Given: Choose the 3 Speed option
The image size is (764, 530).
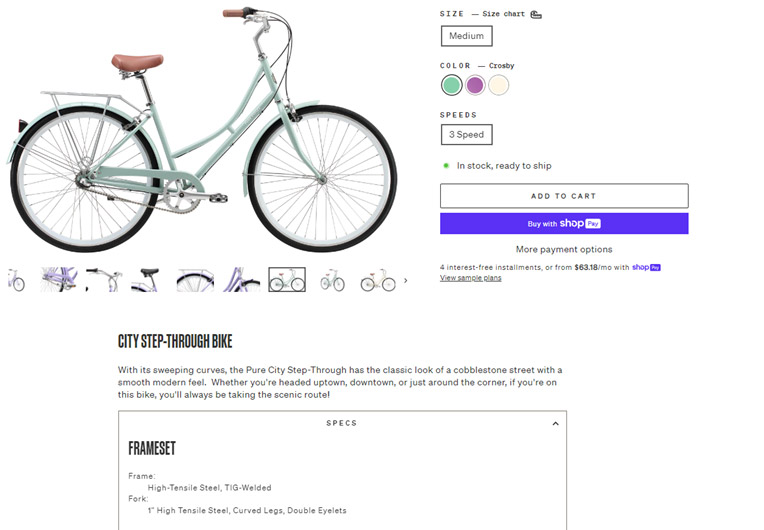Looking at the screenshot, I should click(x=466, y=134).
